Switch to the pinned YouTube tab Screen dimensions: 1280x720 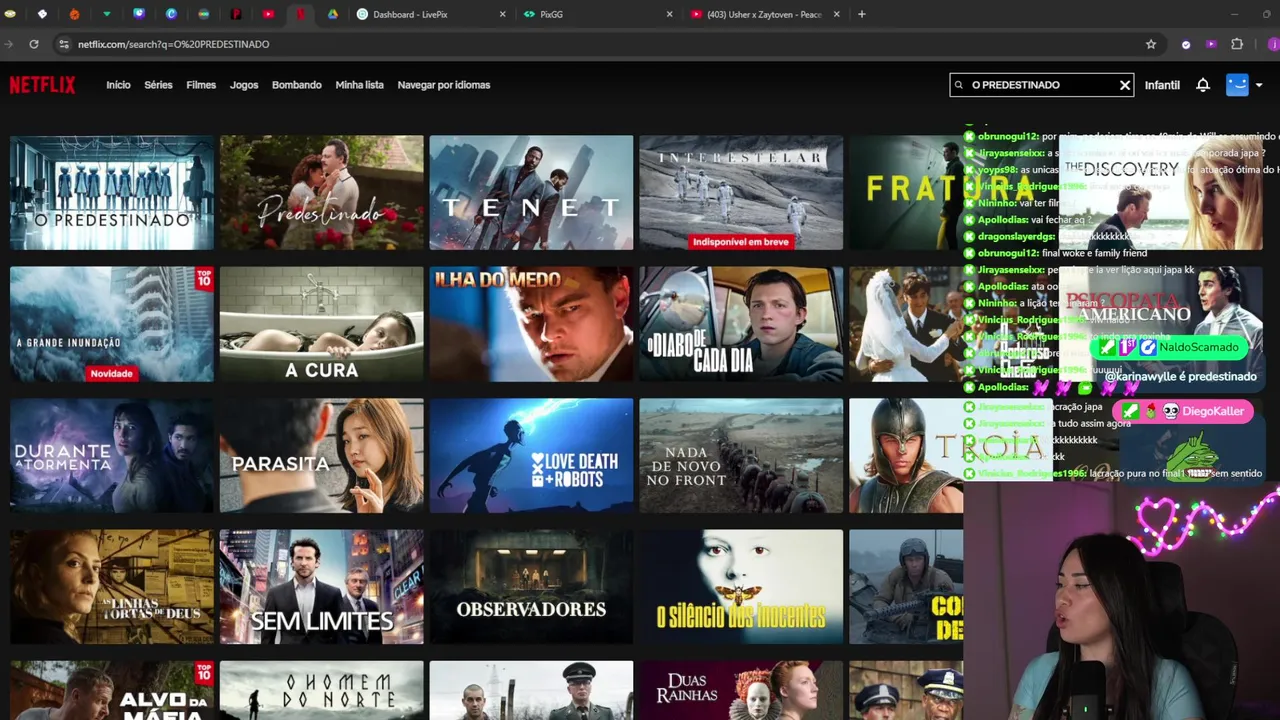point(268,14)
